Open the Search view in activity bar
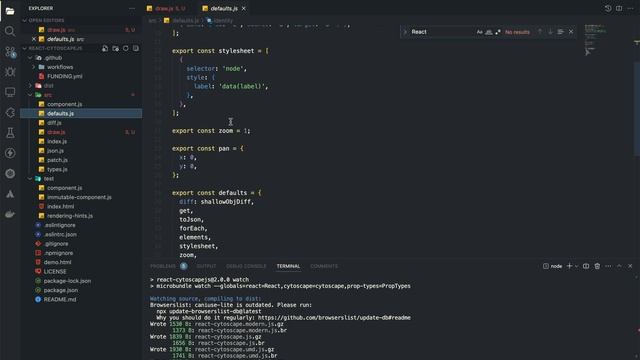 [x=10, y=31]
